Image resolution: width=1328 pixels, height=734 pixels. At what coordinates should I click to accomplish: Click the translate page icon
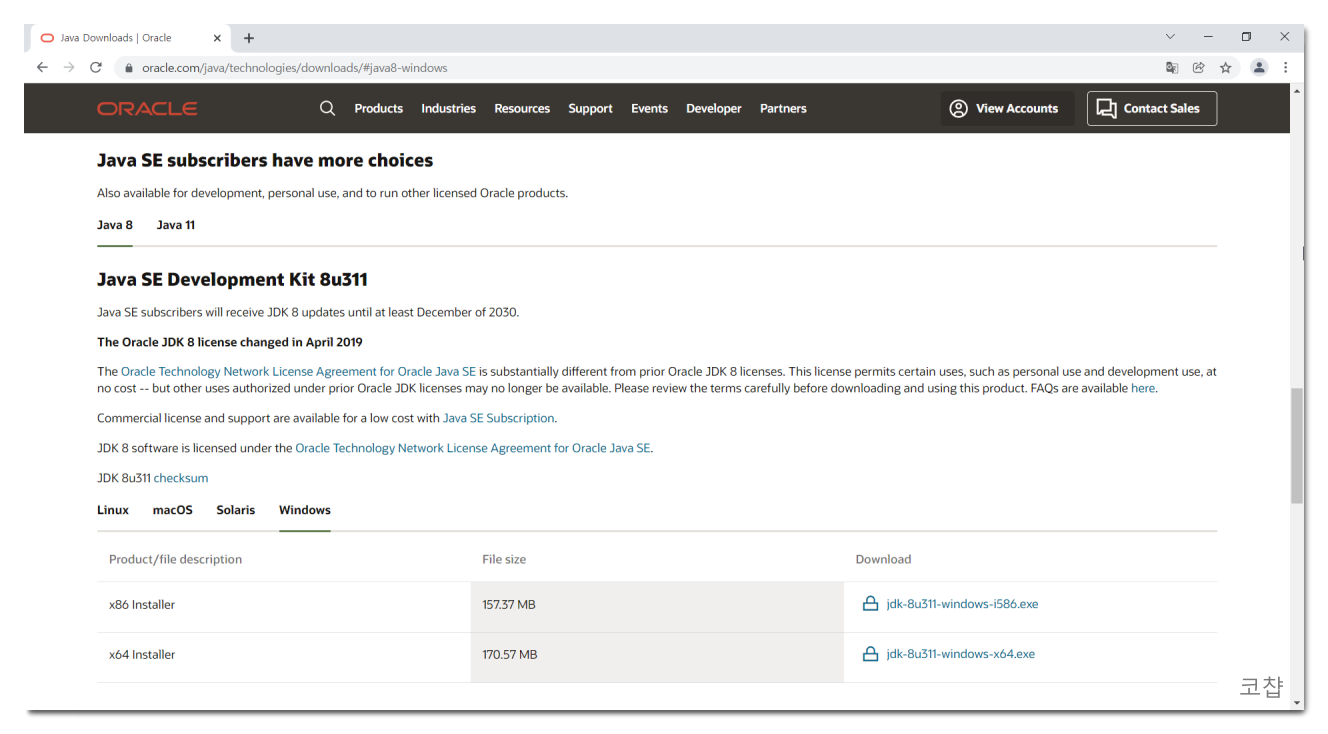tap(1172, 67)
